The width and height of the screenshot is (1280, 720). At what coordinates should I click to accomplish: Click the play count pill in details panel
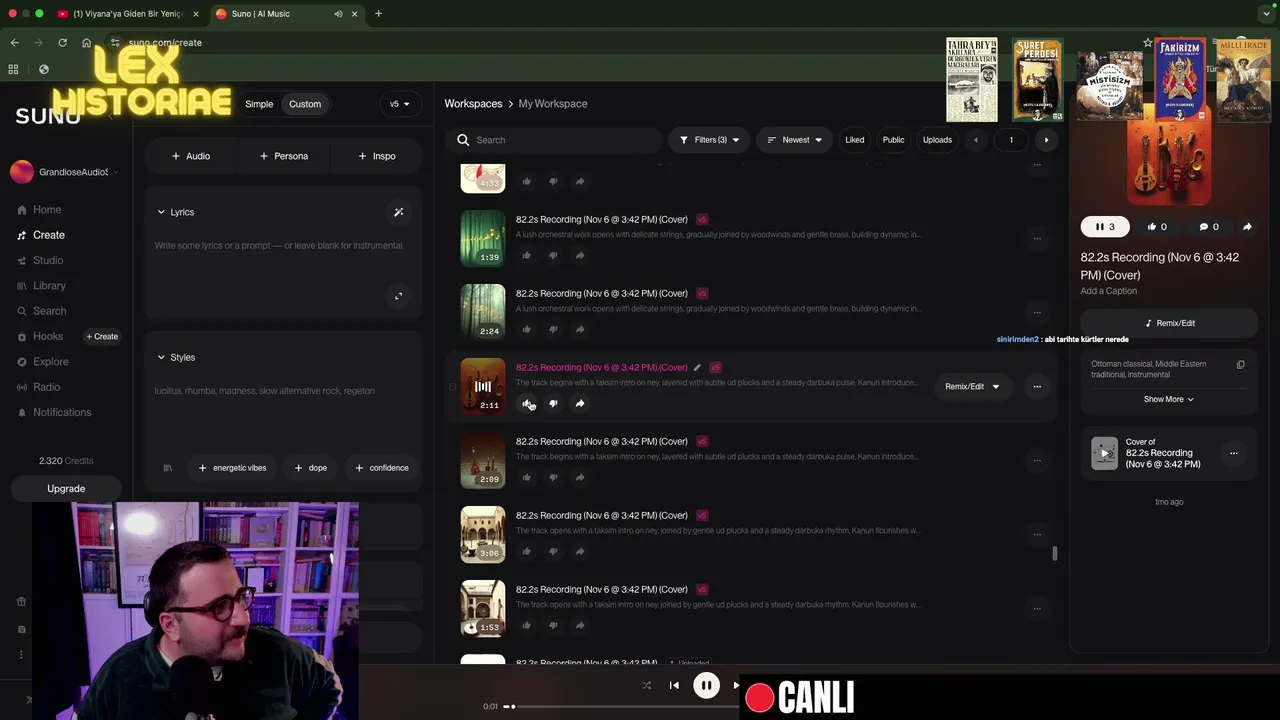pos(1105,227)
